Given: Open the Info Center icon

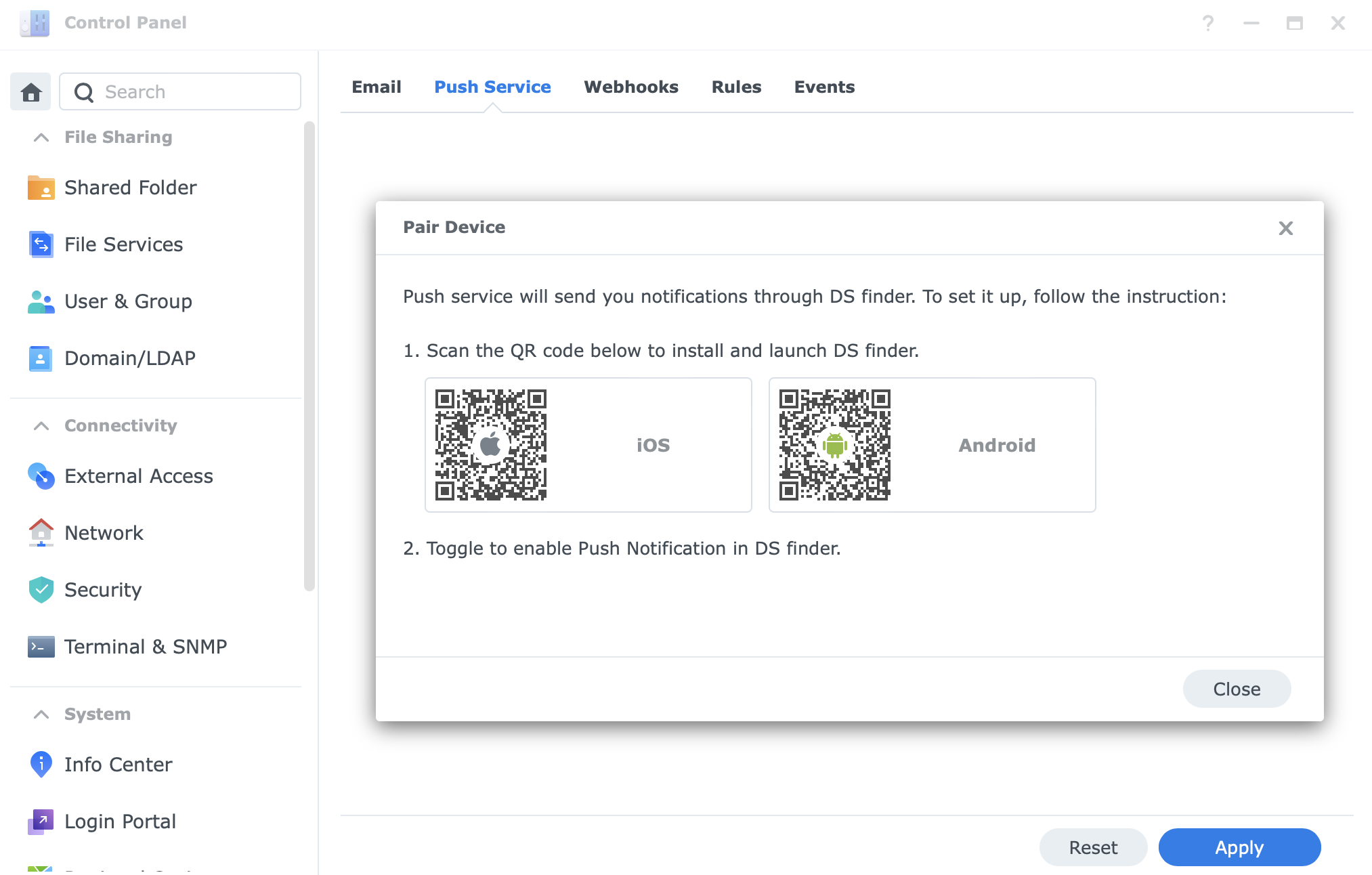Looking at the screenshot, I should tap(41, 765).
